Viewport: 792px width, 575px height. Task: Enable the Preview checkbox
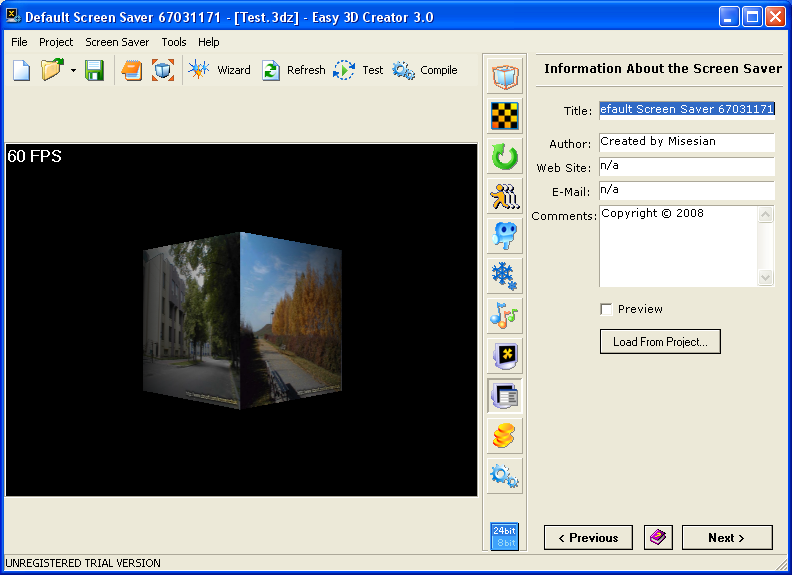tap(606, 309)
